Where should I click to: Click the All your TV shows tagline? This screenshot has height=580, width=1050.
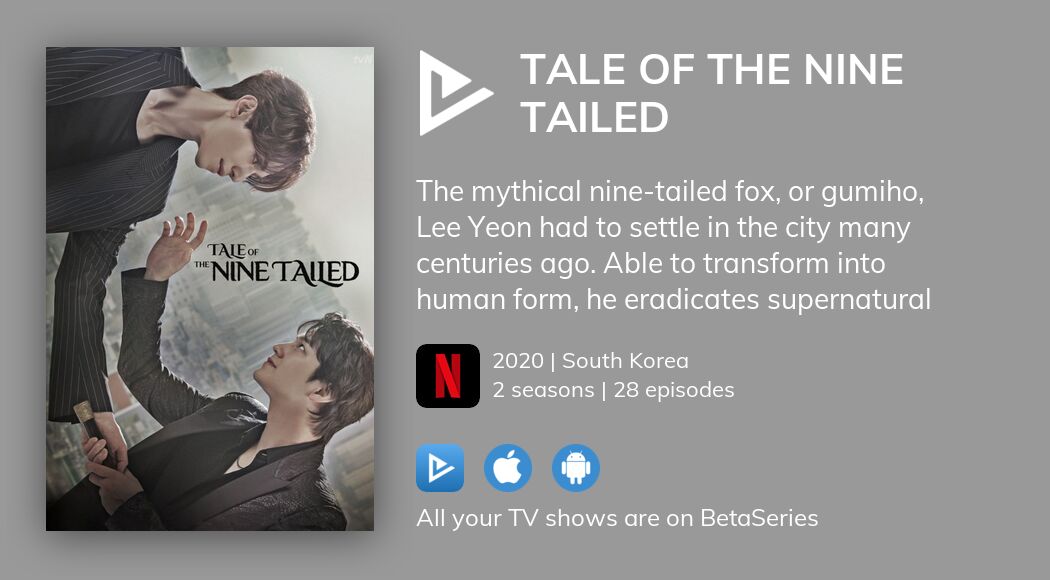pos(617,518)
